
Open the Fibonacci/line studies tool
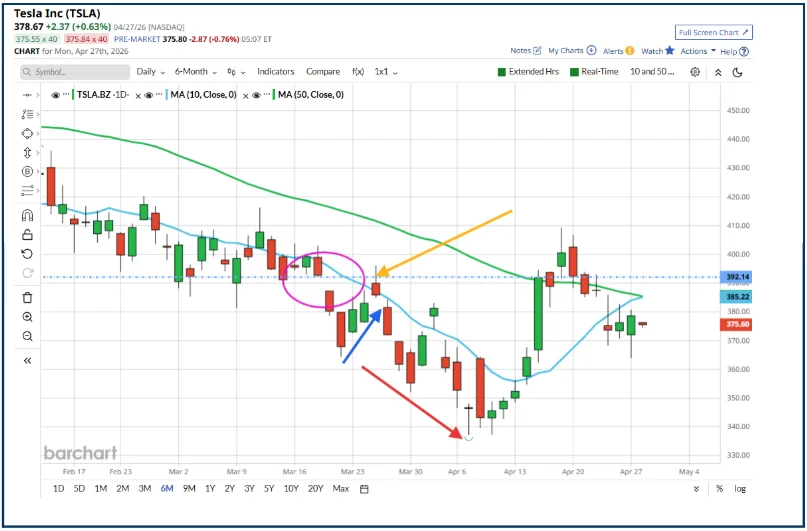click(28, 114)
